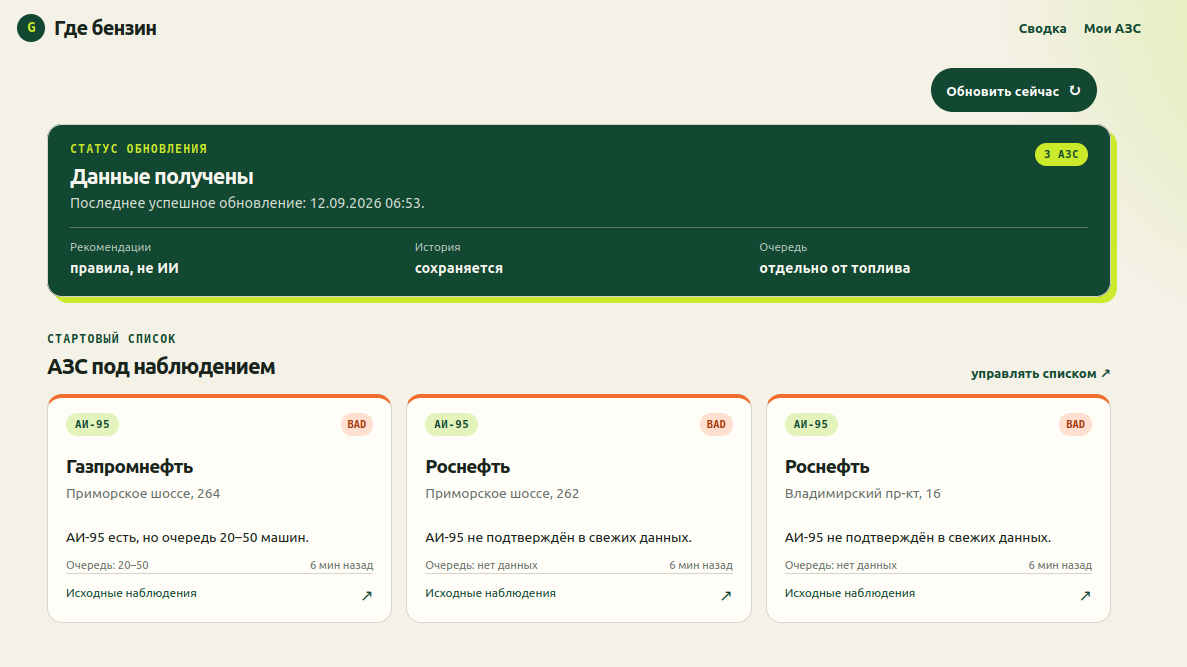Click the Обновить сейчас button
This screenshot has height=667, width=1187.
(1014, 90)
